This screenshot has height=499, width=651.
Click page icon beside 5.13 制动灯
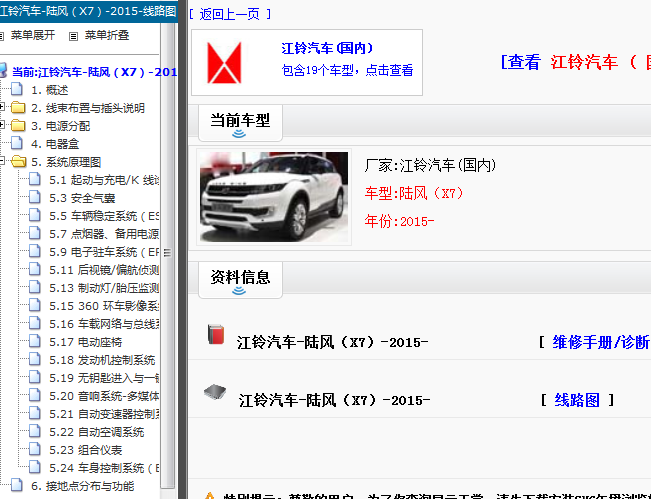[x=35, y=287]
